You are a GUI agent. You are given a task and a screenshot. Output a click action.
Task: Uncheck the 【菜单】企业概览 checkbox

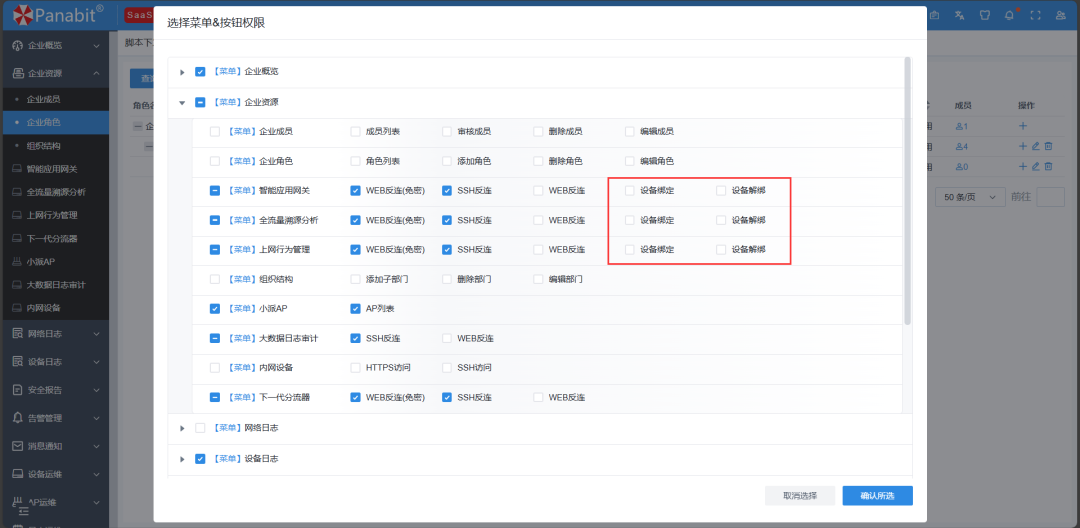[200, 72]
